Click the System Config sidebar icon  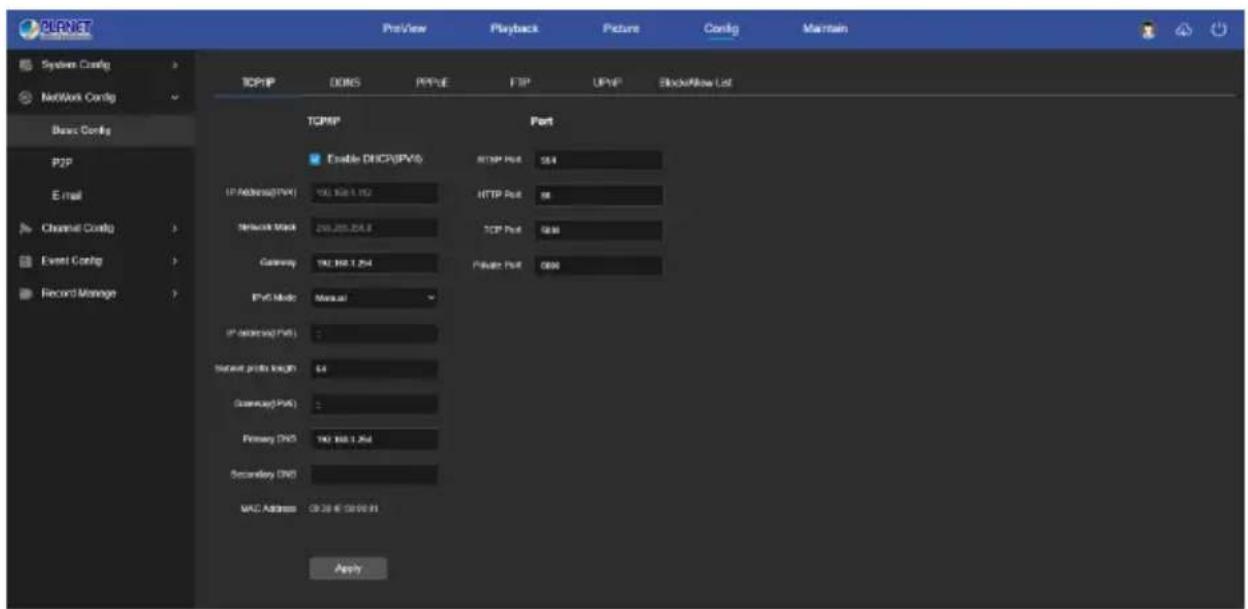pos(24,66)
